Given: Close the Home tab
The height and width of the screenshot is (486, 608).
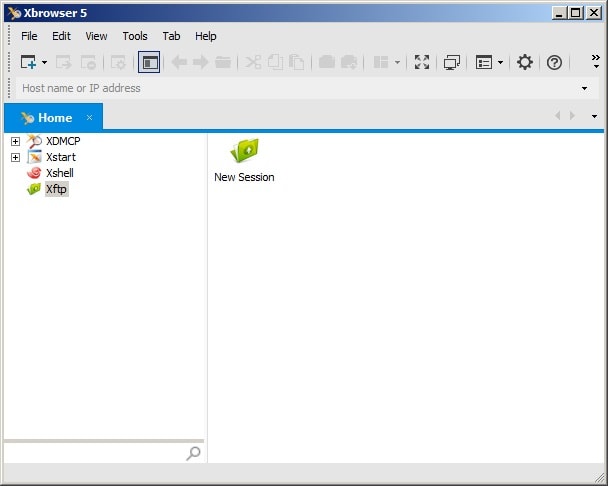Looking at the screenshot, I should click(x=90, y=117).
